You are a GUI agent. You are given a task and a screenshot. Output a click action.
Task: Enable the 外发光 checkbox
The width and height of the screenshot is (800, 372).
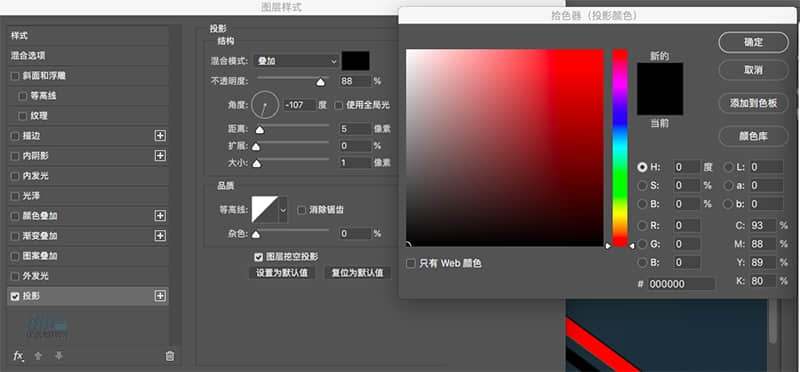coord(15,277)
